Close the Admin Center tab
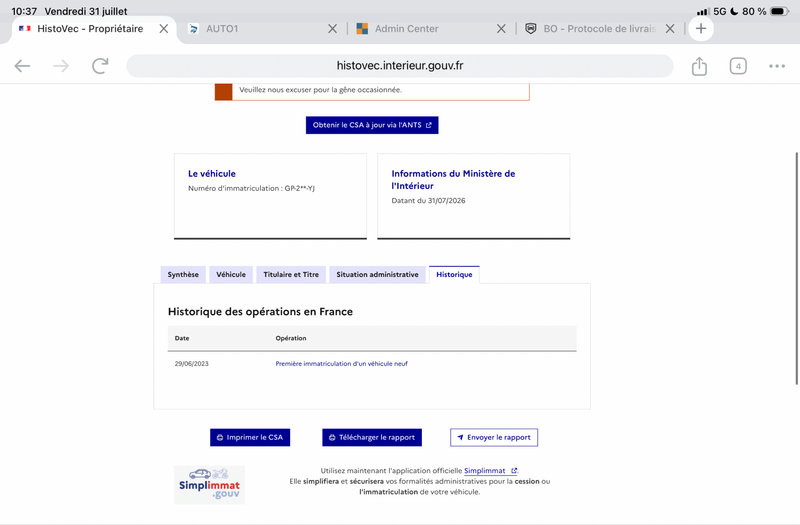The image size is (800, 525). click(x=501, y=29)
